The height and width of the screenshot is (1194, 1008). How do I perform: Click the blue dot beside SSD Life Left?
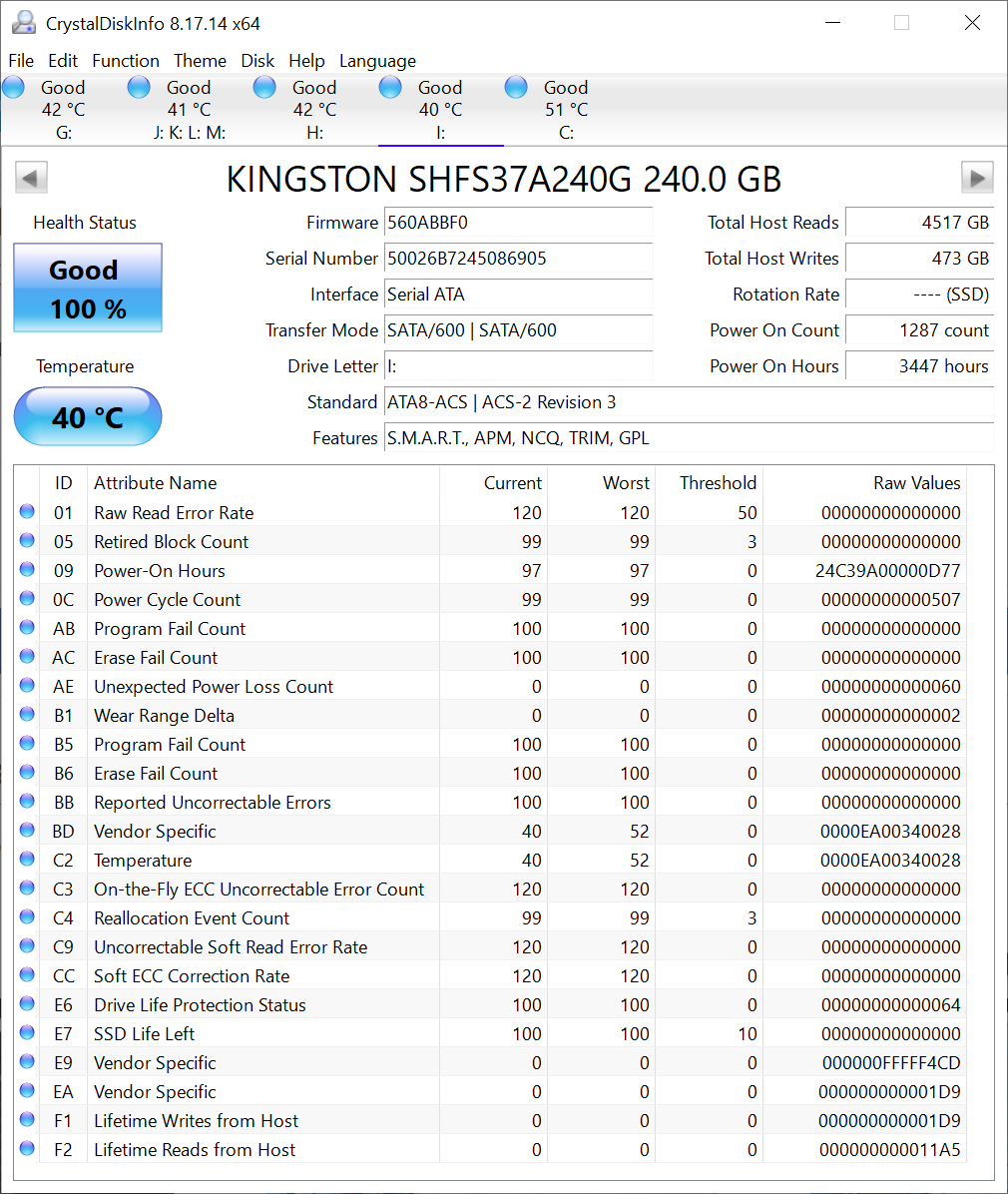pyautogui.click(x=27, y=1031)
